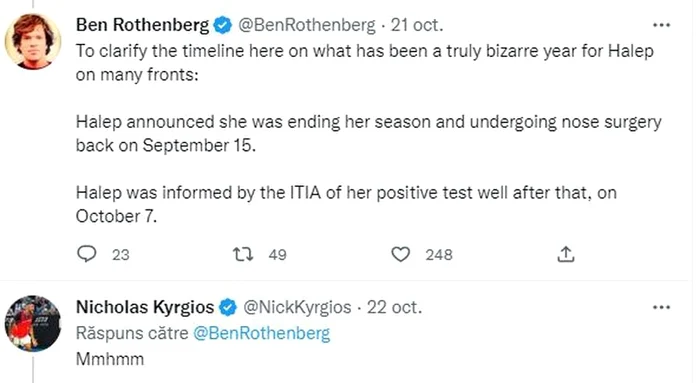
Task: View the 248 likes count
Action: (439, 255)
